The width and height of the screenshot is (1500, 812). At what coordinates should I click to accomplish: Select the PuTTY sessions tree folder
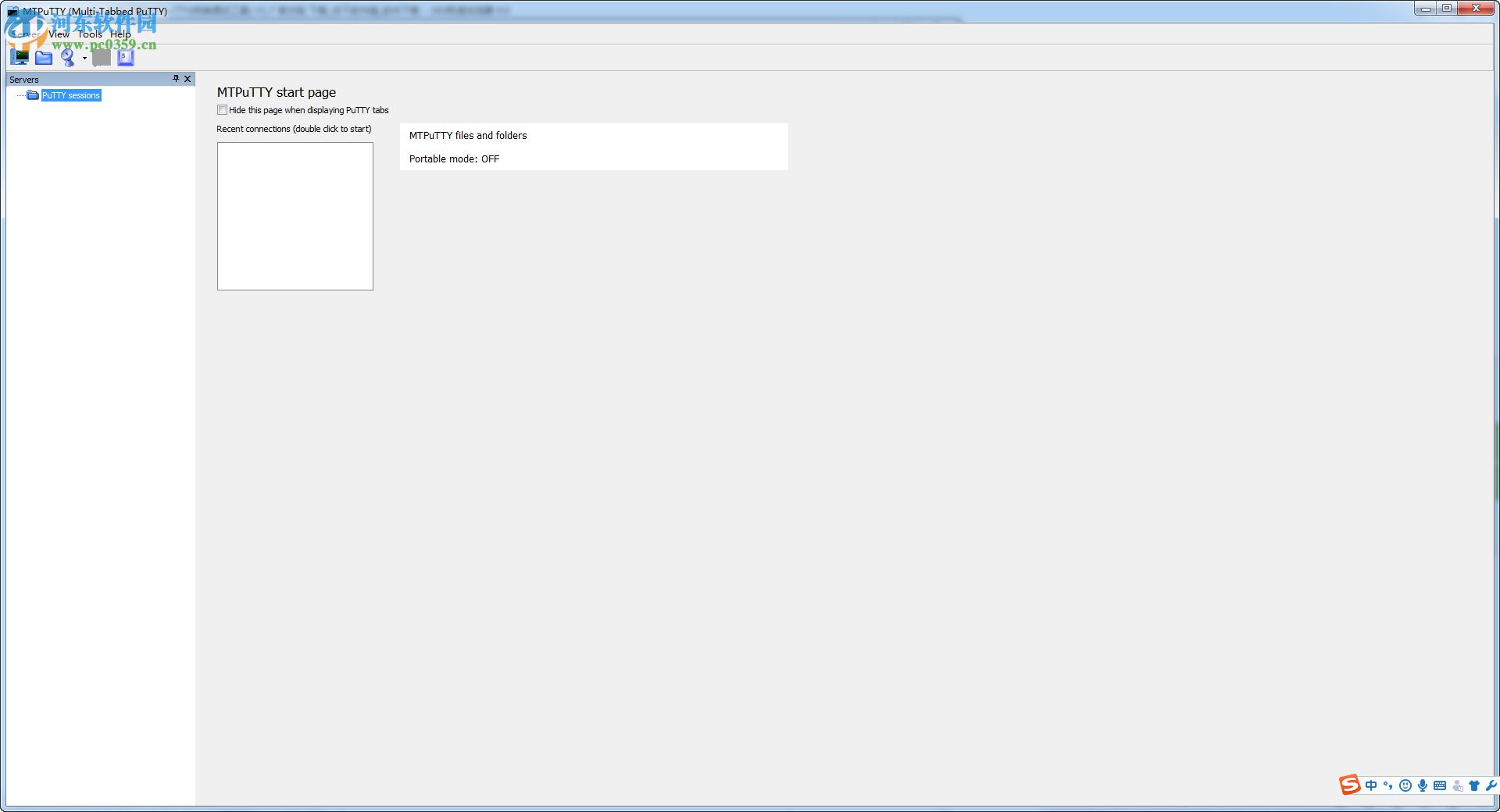pos(71,95)
